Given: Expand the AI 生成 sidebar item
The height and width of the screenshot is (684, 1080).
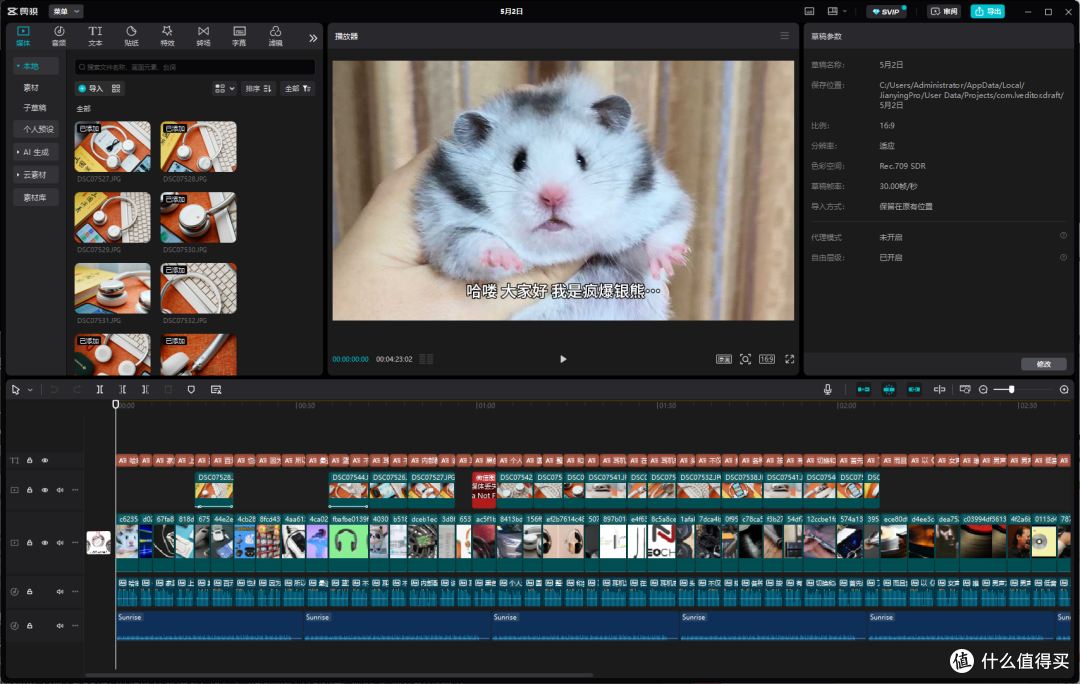Looking at the screenshot, I should point(36,152).
